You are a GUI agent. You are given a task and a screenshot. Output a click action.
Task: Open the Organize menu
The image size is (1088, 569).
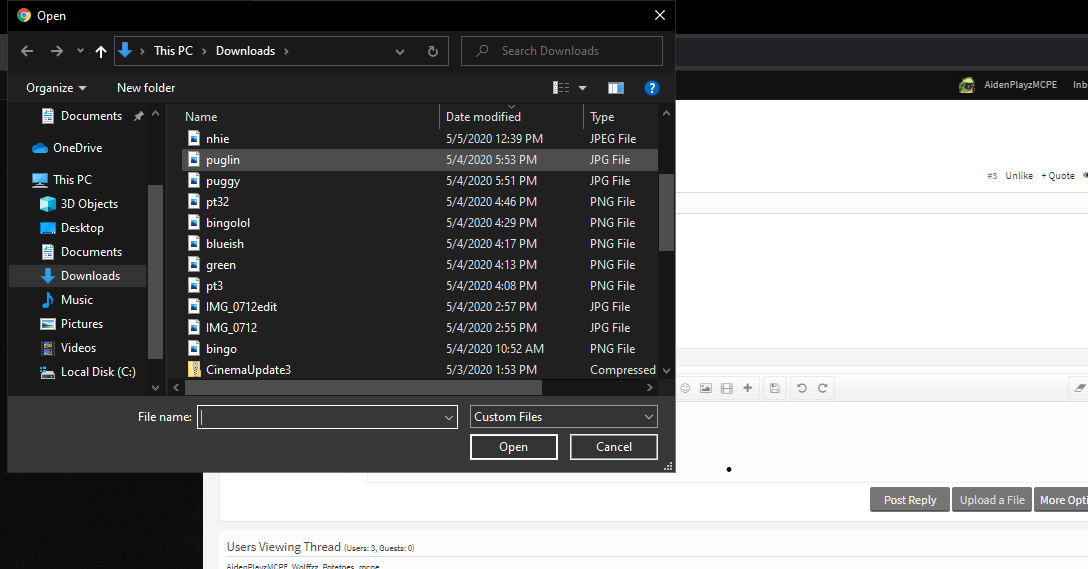[x=56, y=87]
